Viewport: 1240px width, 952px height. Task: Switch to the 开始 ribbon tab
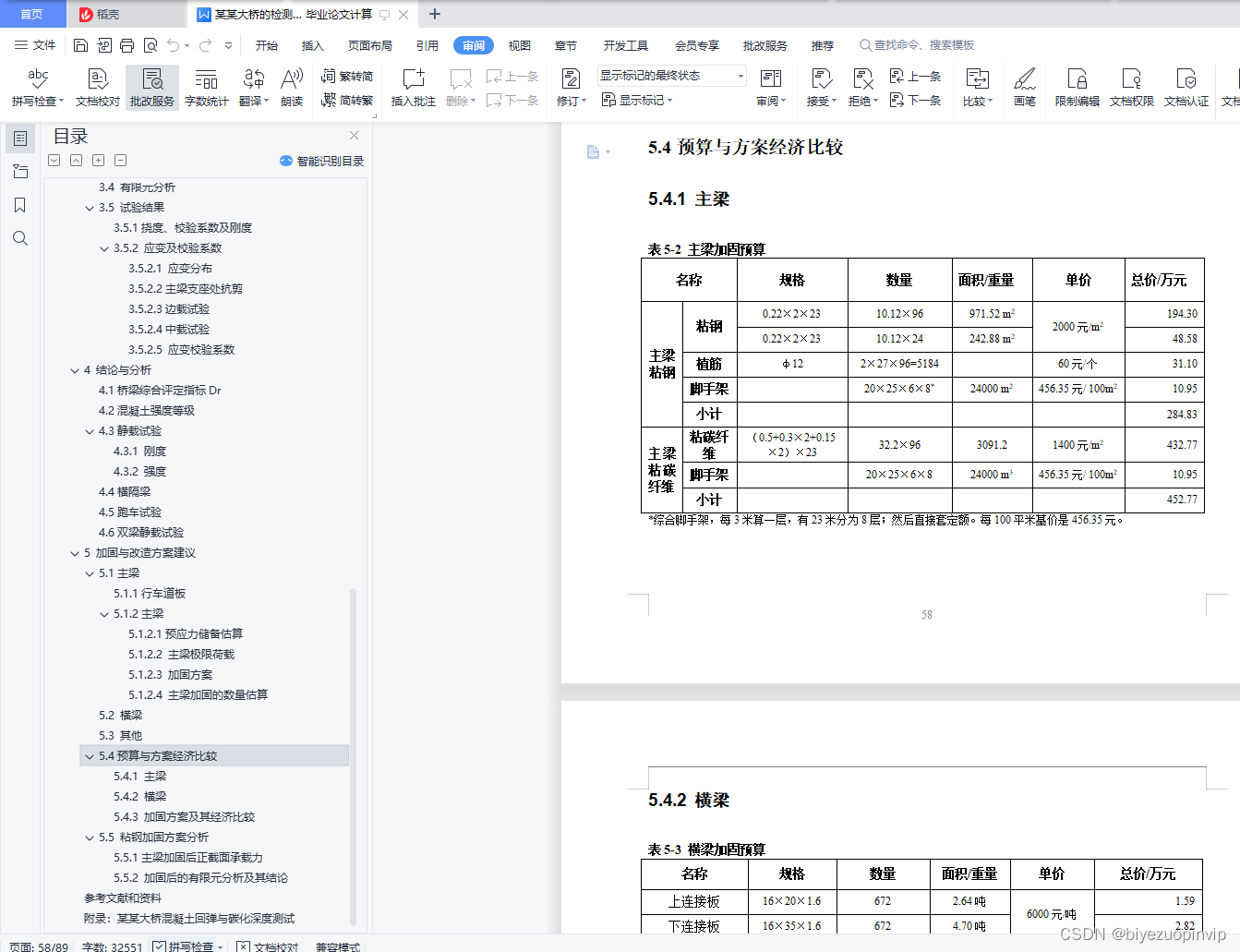click(267, 45)
